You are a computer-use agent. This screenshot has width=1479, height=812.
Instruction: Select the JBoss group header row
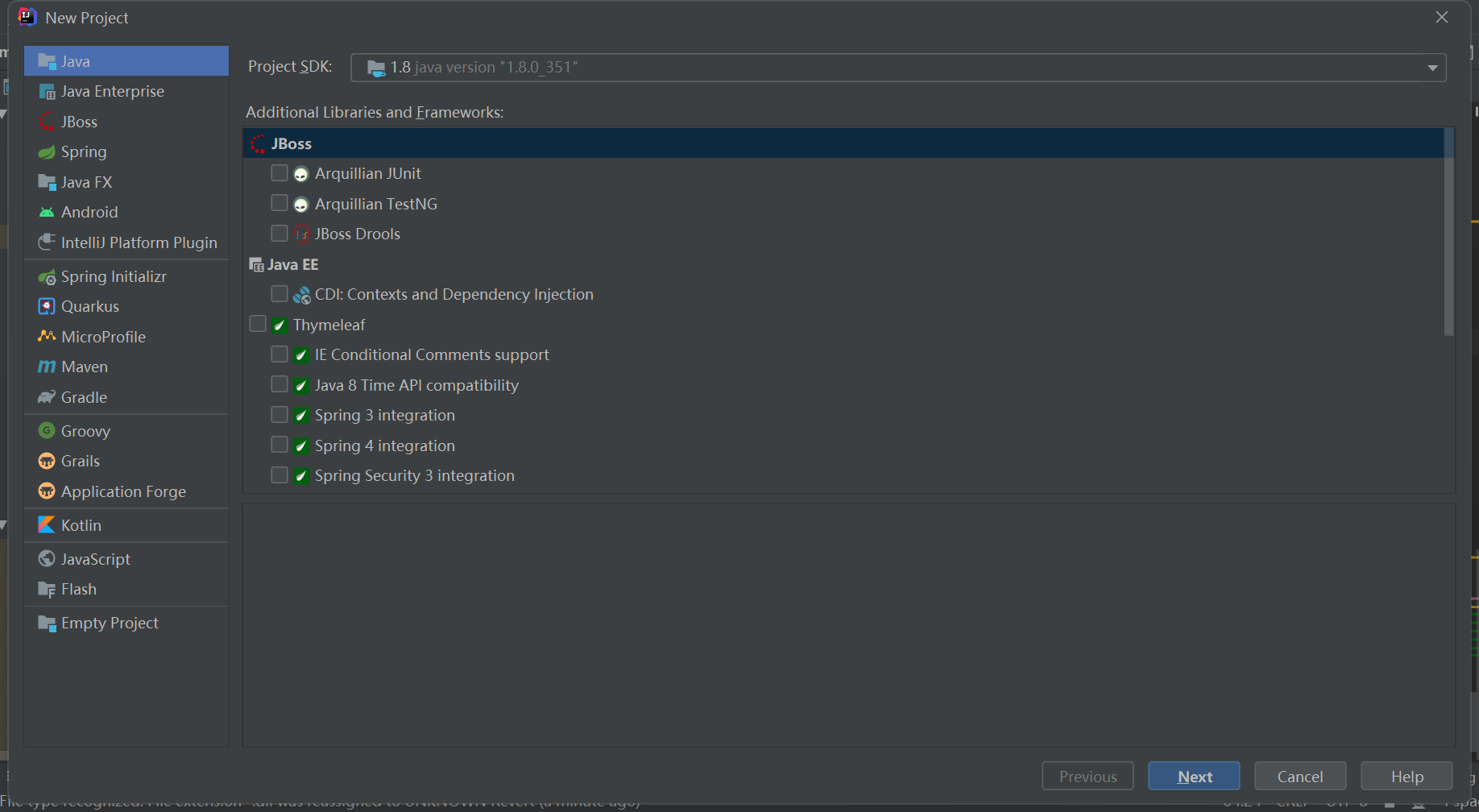(843, 143)
